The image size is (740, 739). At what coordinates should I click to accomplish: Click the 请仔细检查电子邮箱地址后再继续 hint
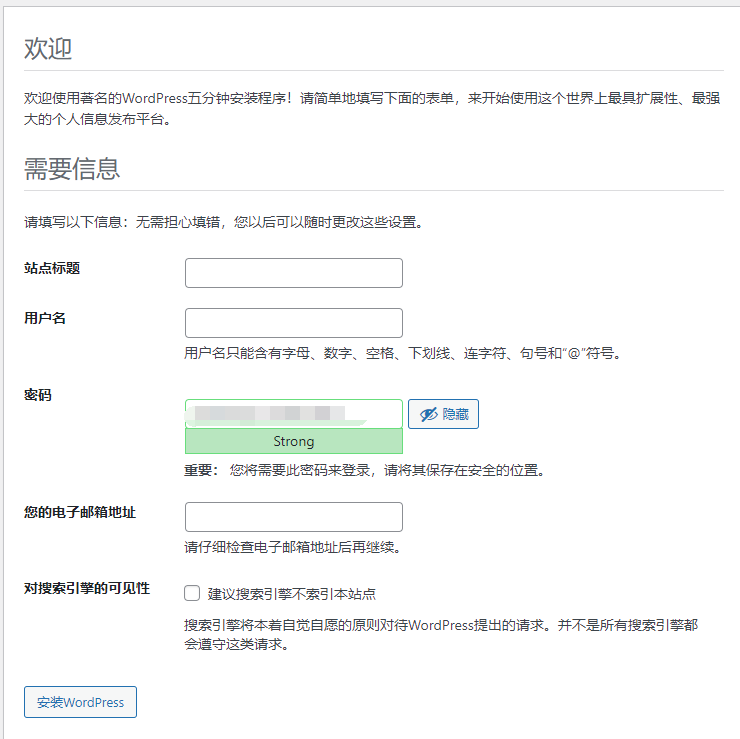pyautogui.click(x=293, y=547)
